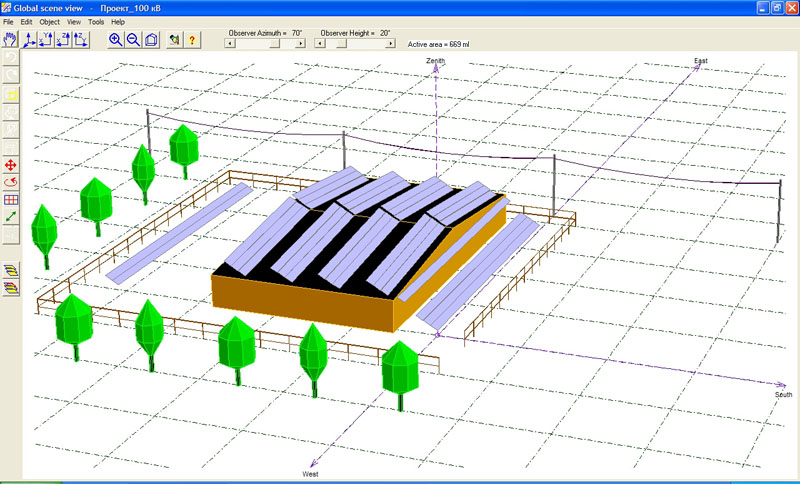Select the green measure distance tool
This screenshot has width=800, height=484.
click(x=12, y=216)
